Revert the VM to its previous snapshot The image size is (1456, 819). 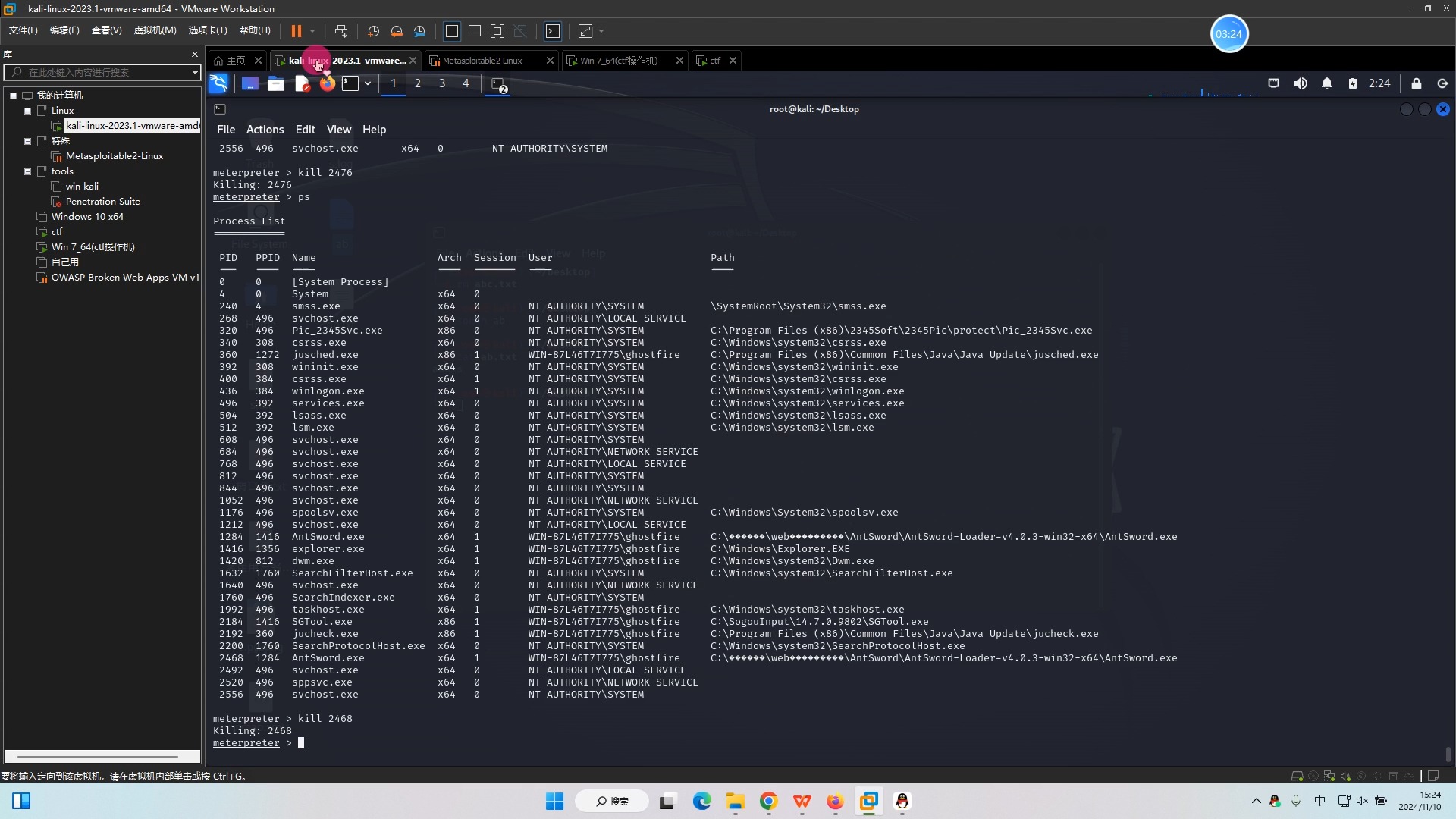[397, 31]
